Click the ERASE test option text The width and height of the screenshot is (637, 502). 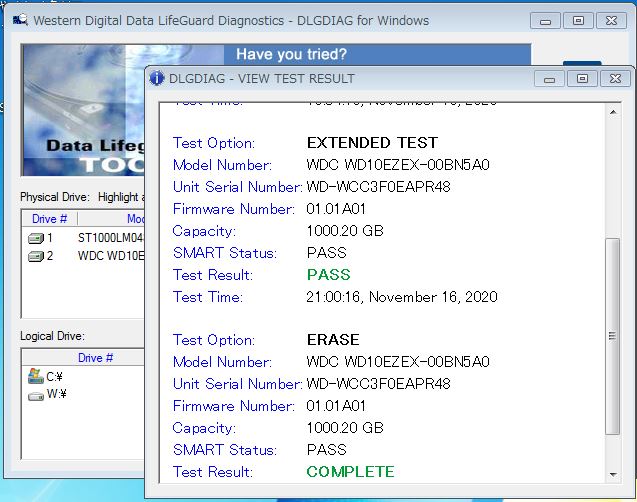pos(333,340)
